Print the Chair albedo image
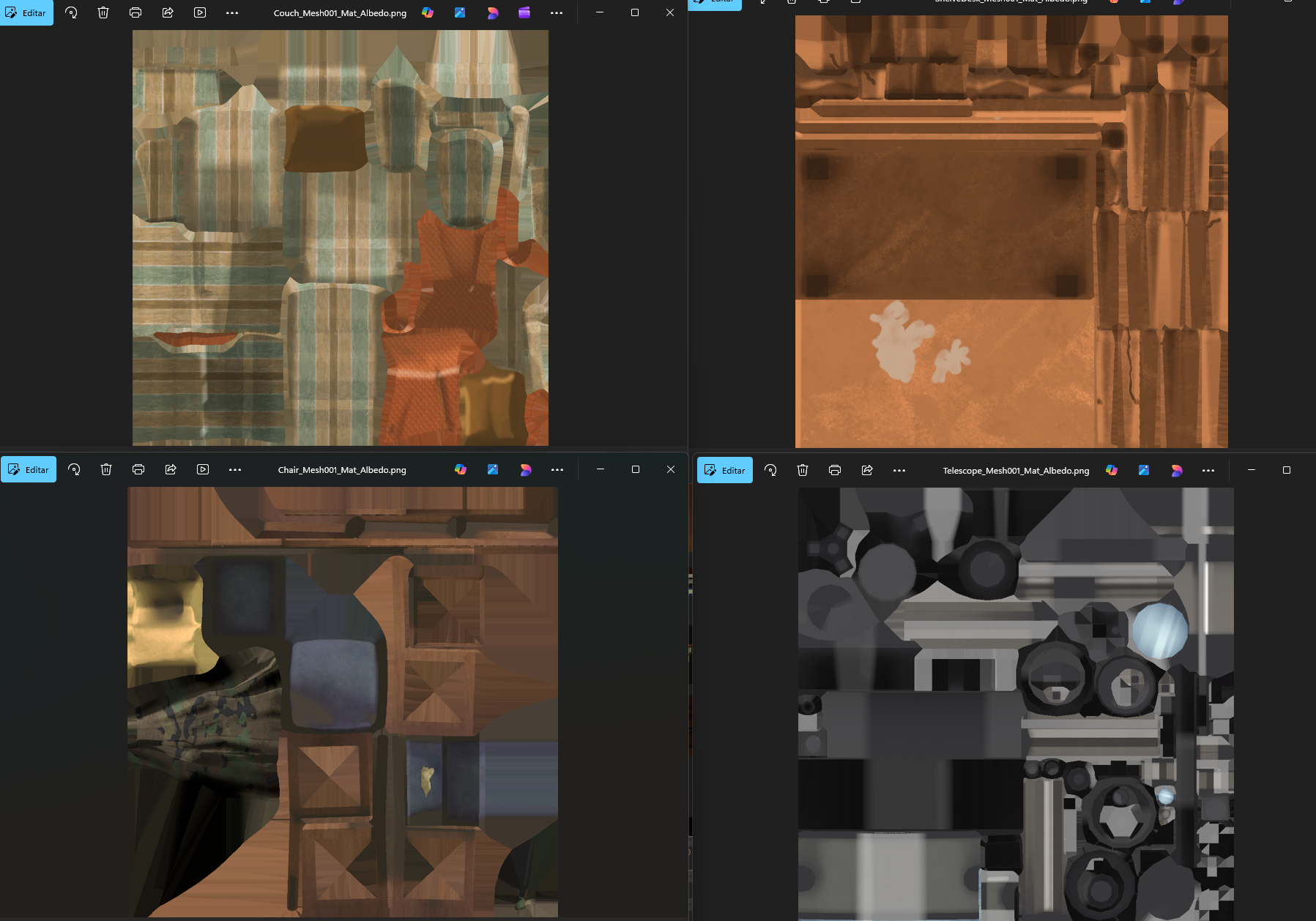The width and height of the screenshot is (1316, 921). click(138, 469)
